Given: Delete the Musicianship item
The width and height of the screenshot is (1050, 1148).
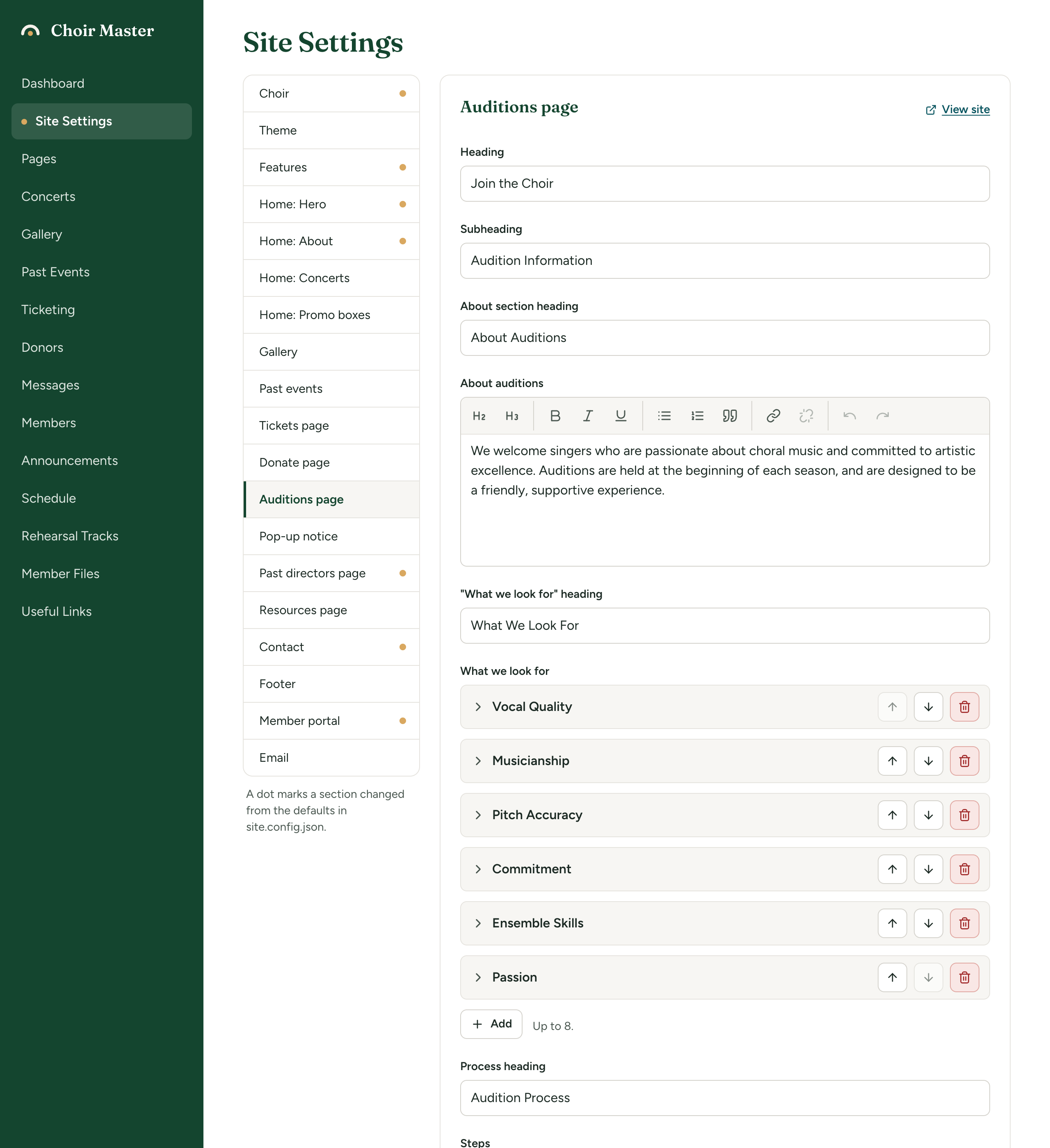Looking at the screenshot, I should (965, 761).
